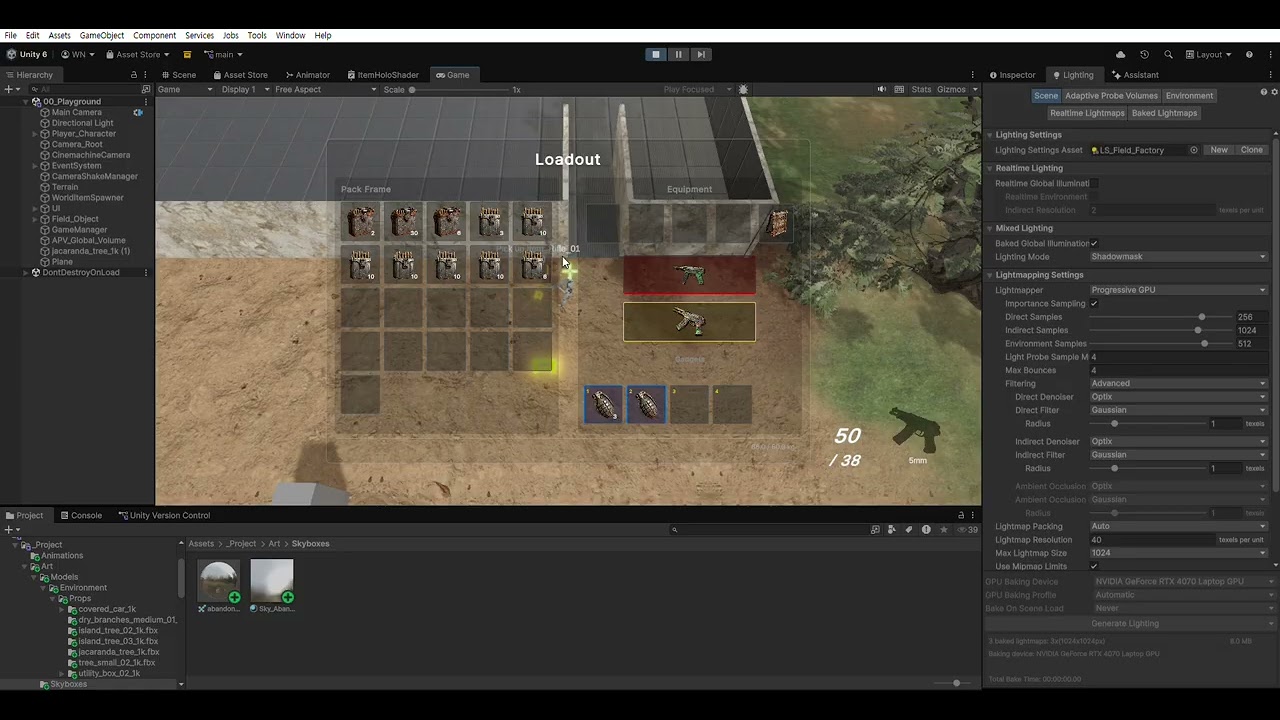Open Lighting window help icon
The image size is (1280, 720).
coord(1263,92)
